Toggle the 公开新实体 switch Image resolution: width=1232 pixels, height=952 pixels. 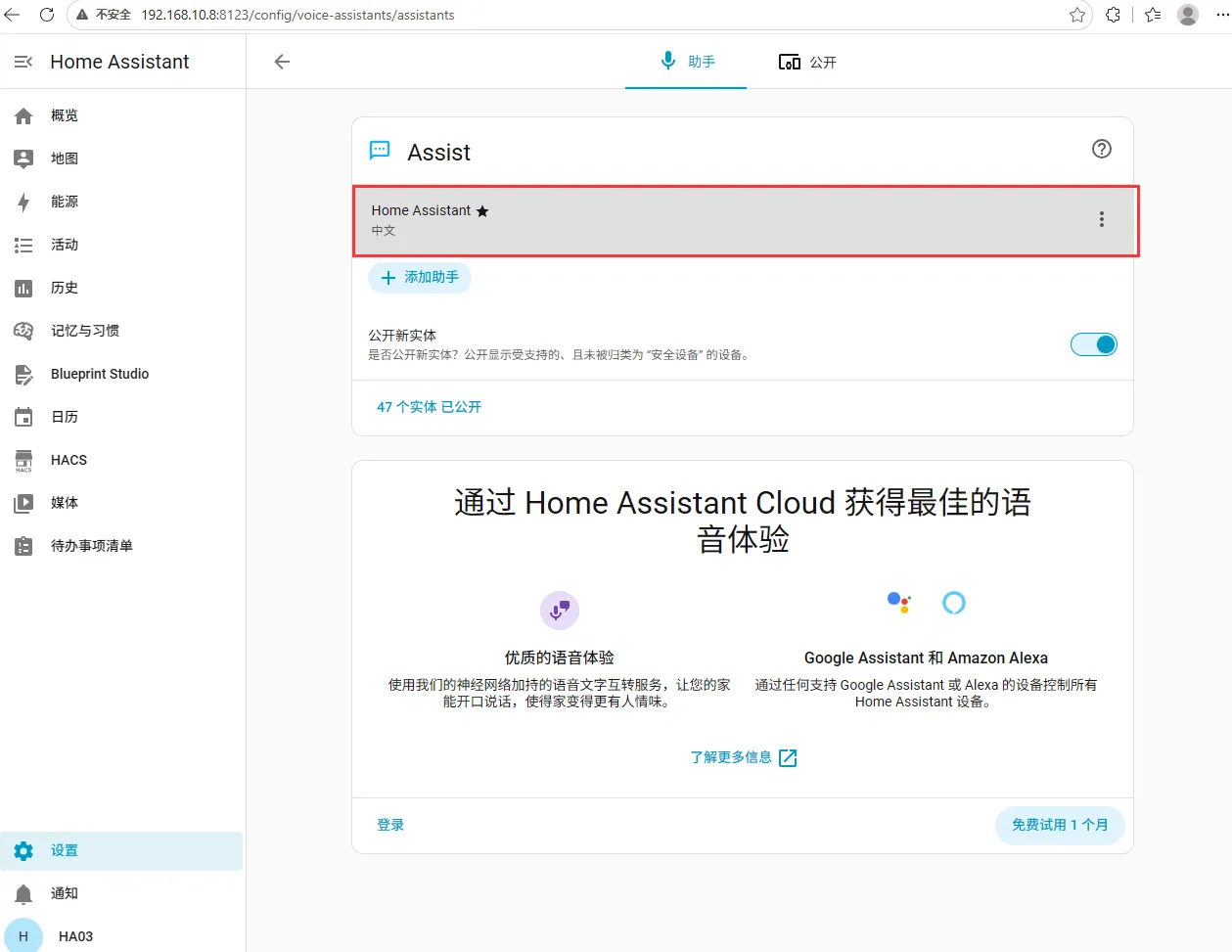[1094, 344]
